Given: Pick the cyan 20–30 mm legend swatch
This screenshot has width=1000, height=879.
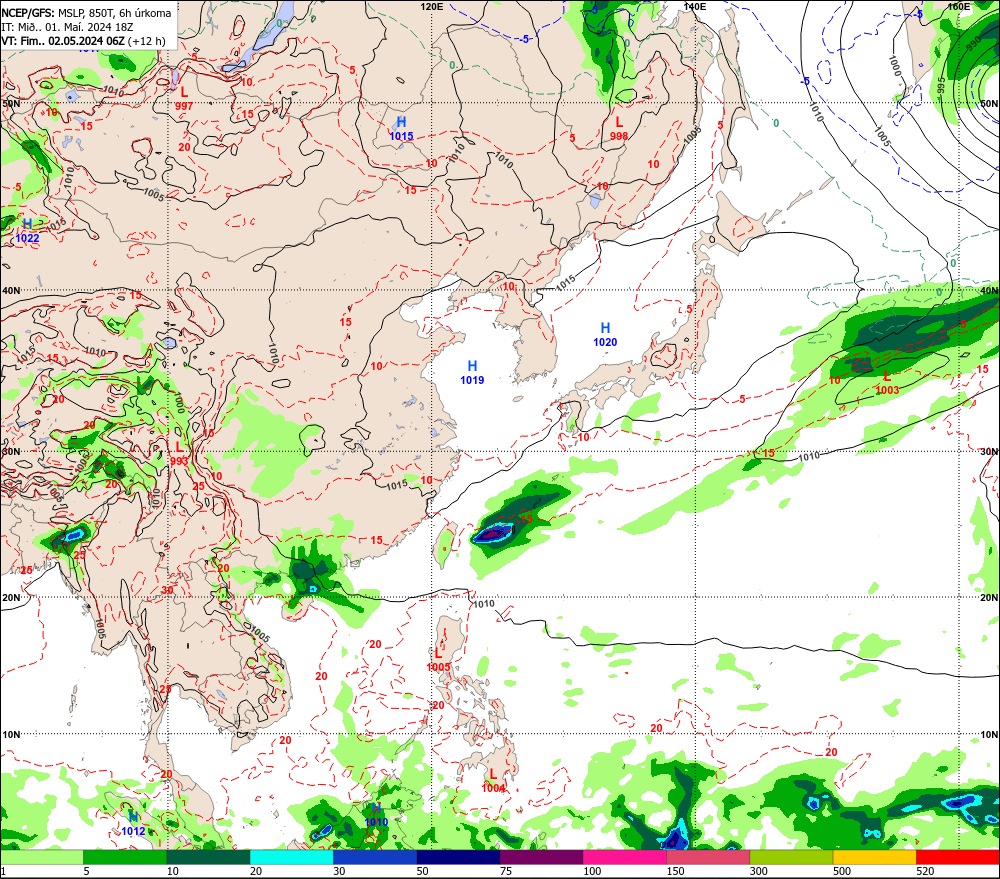Looking at the screenshot, I should 291,857.
